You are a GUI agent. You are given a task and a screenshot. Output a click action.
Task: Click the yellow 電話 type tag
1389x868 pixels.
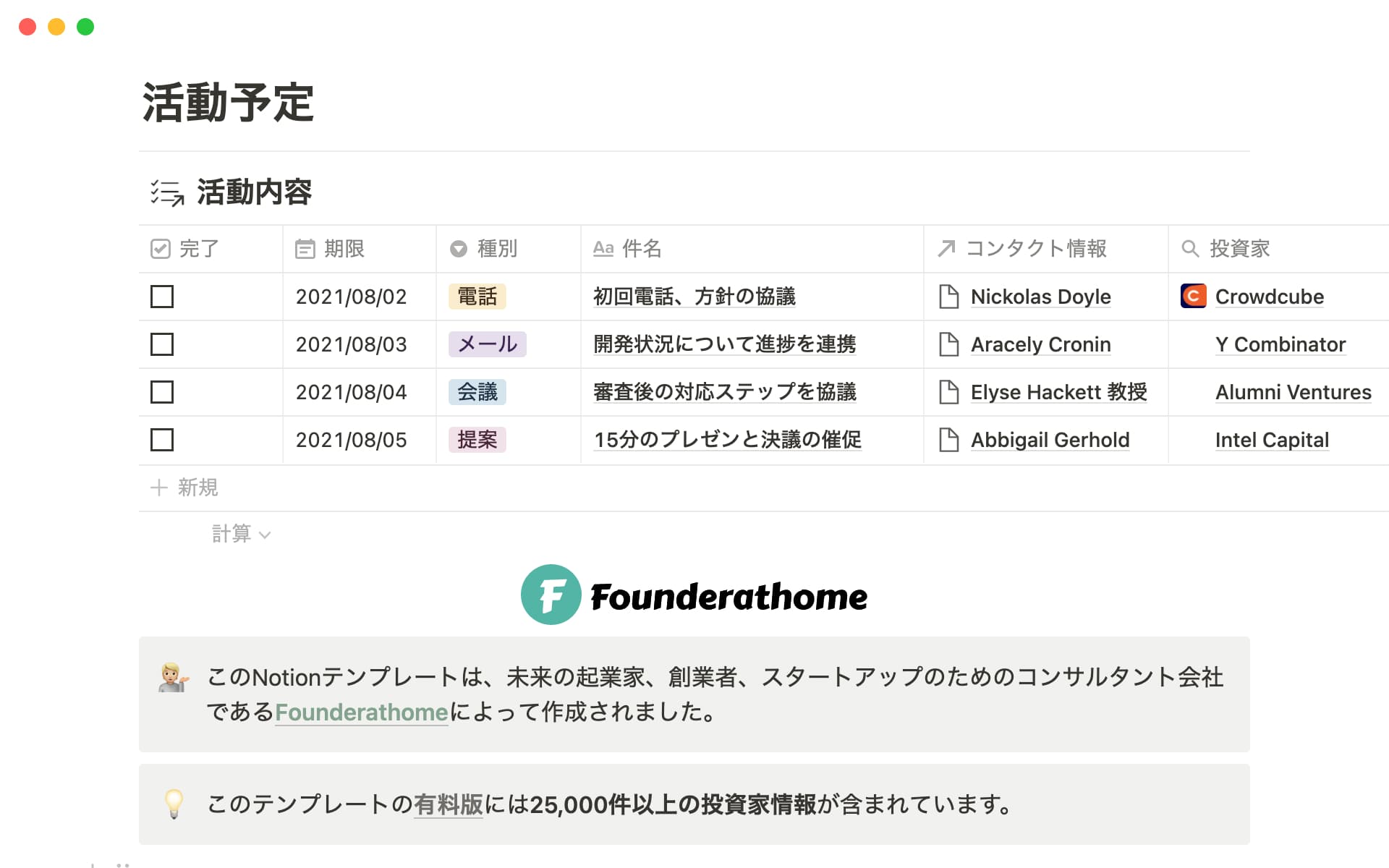point(477,297)
